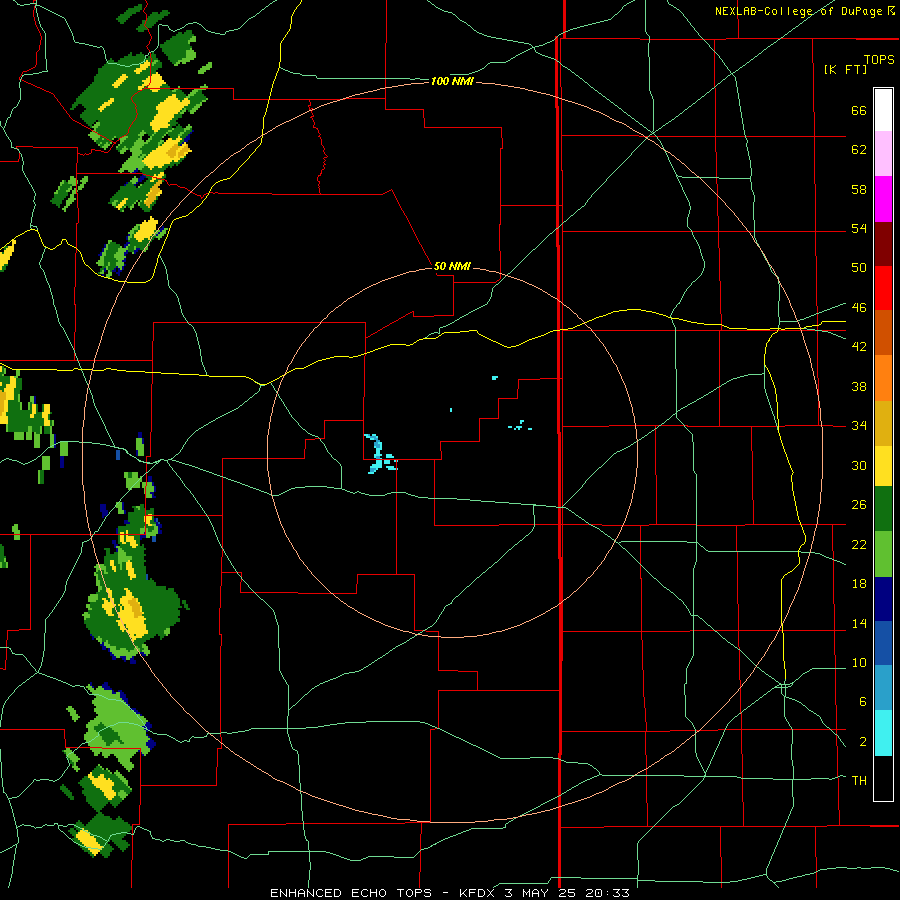The image size is (900, 900).
Task: Select legend value "58"
Action: pyautogui.click(x=859, y=189)
